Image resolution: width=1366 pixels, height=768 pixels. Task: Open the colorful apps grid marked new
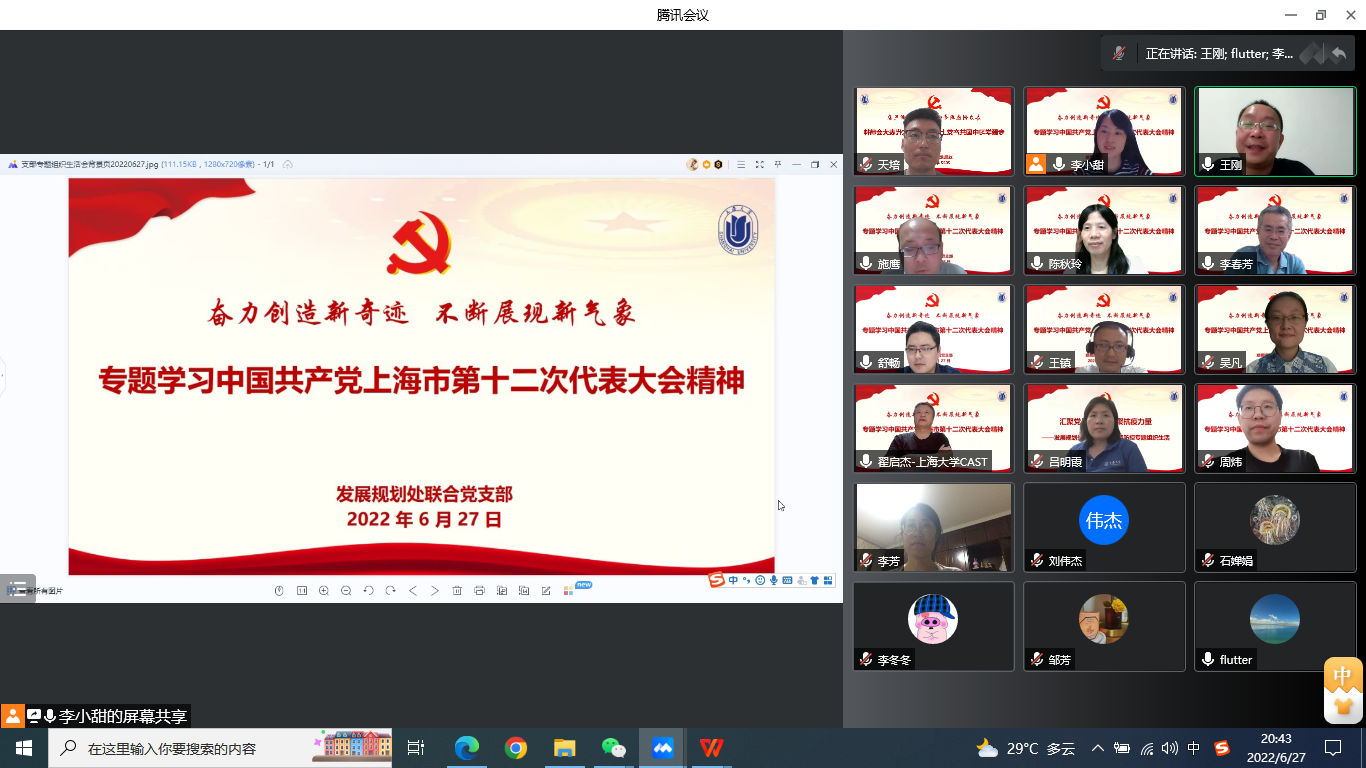tap(569, 590)
